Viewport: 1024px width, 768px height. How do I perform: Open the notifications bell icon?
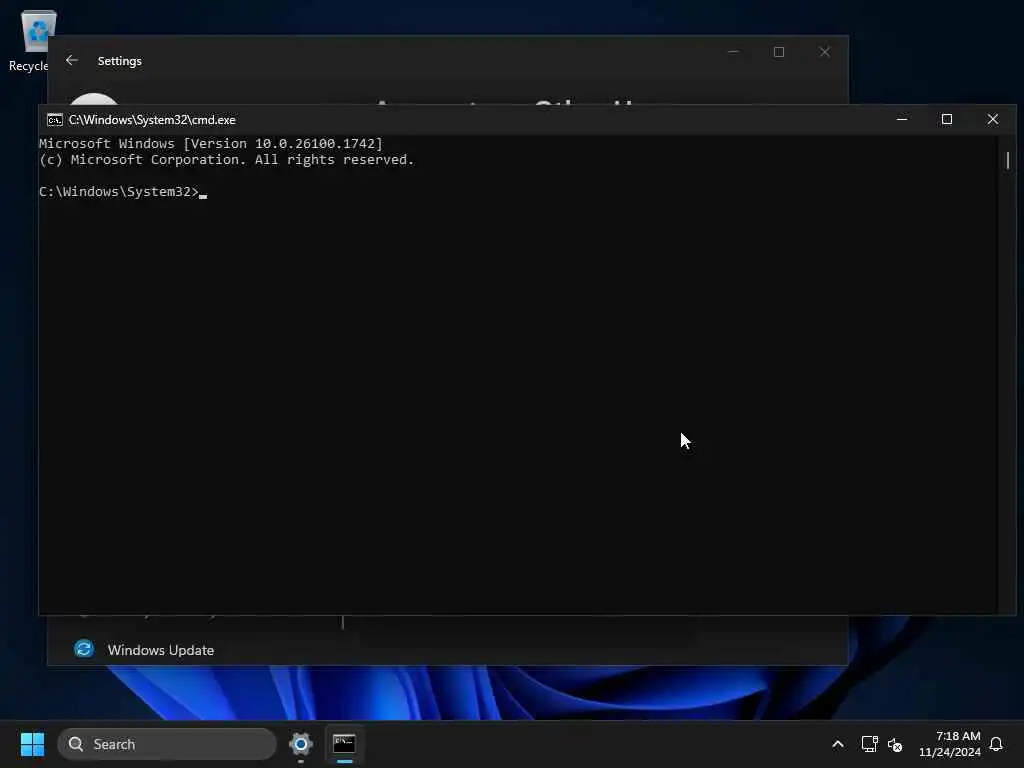[996, 744]
